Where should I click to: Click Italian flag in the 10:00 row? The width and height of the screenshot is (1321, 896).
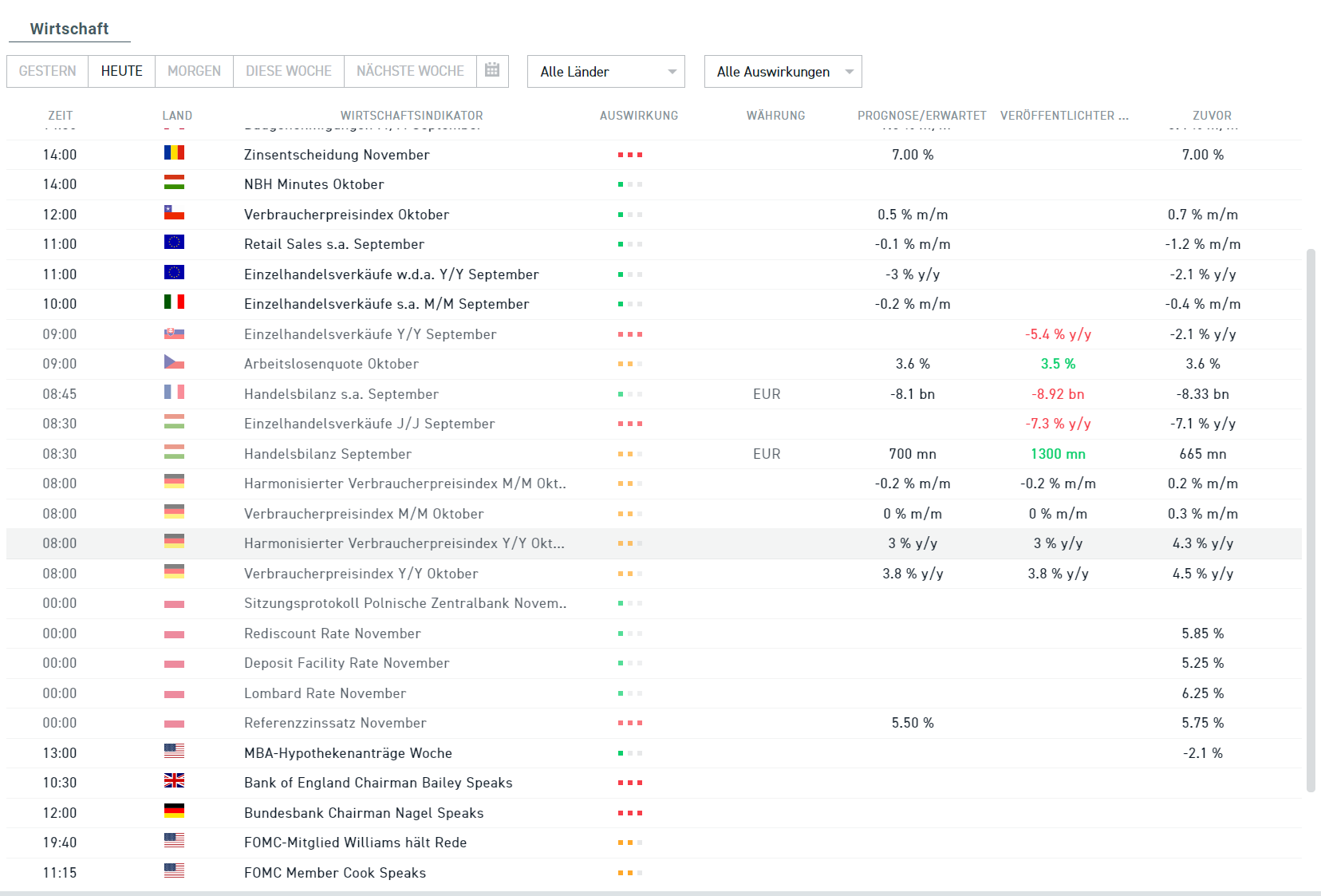coord(174,302)
